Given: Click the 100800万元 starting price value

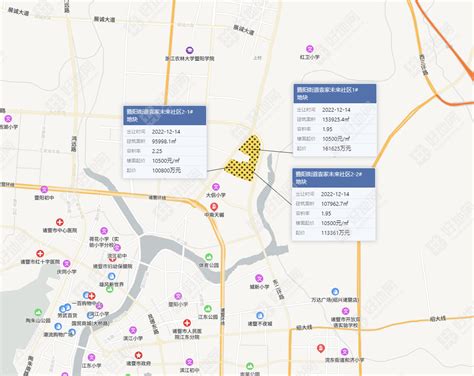Looking at the screenshot, I should 166,170.
